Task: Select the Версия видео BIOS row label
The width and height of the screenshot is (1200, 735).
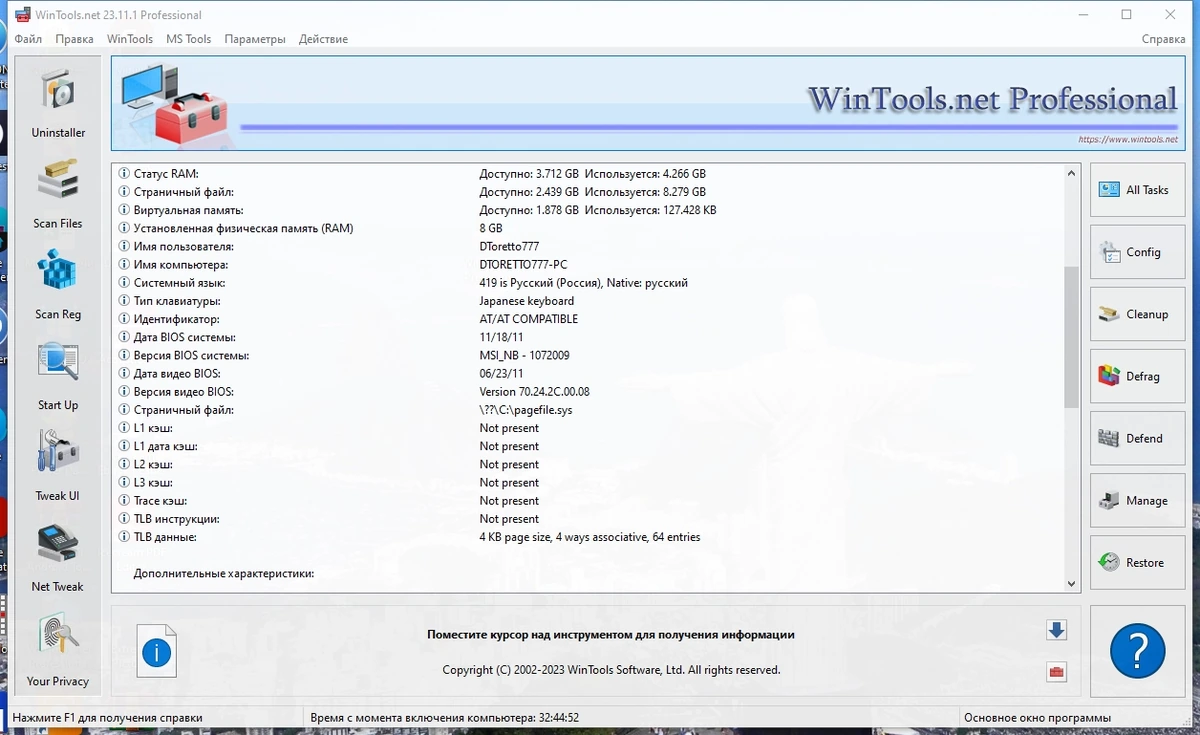Action: [x=184, y=392]
